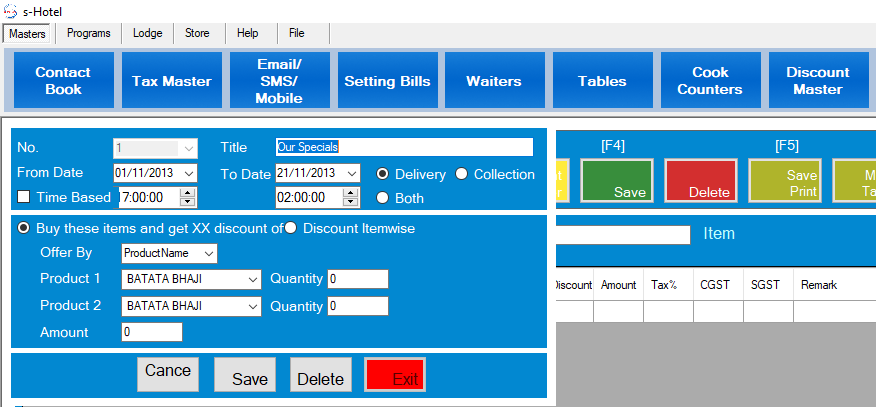Open Email/SMS/Mobile settings tile
Viewport: 876px width, 407px height.
pyautogui.click(x=279, y=81)
